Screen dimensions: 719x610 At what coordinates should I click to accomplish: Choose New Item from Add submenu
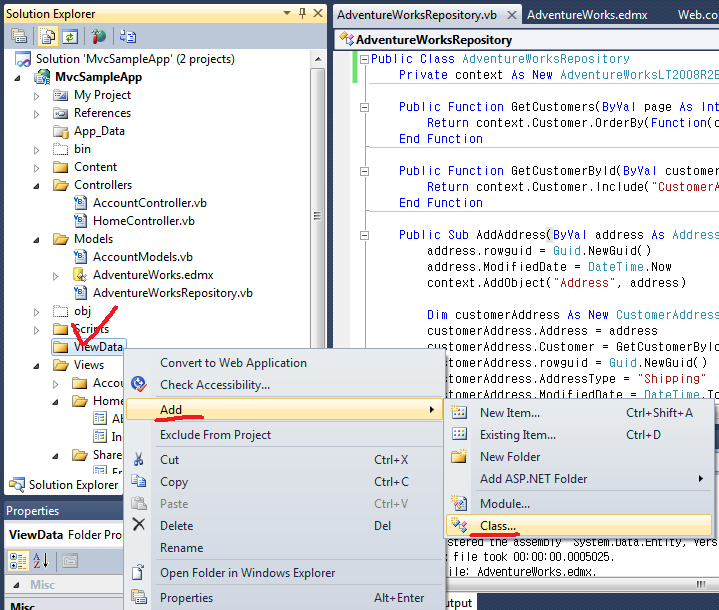(x=579, y=413)
